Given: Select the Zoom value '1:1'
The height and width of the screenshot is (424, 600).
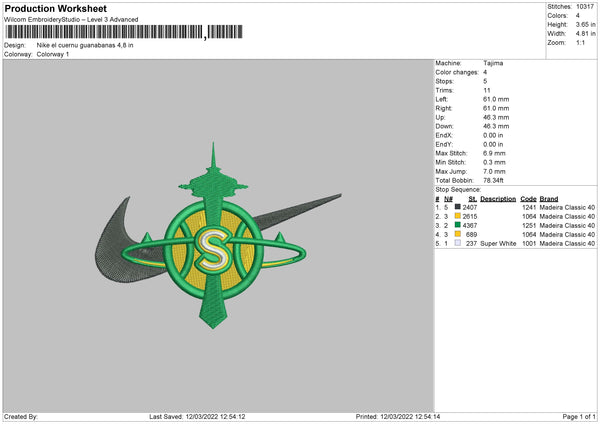Looking at the screenshot, I should tap(580, 43).
